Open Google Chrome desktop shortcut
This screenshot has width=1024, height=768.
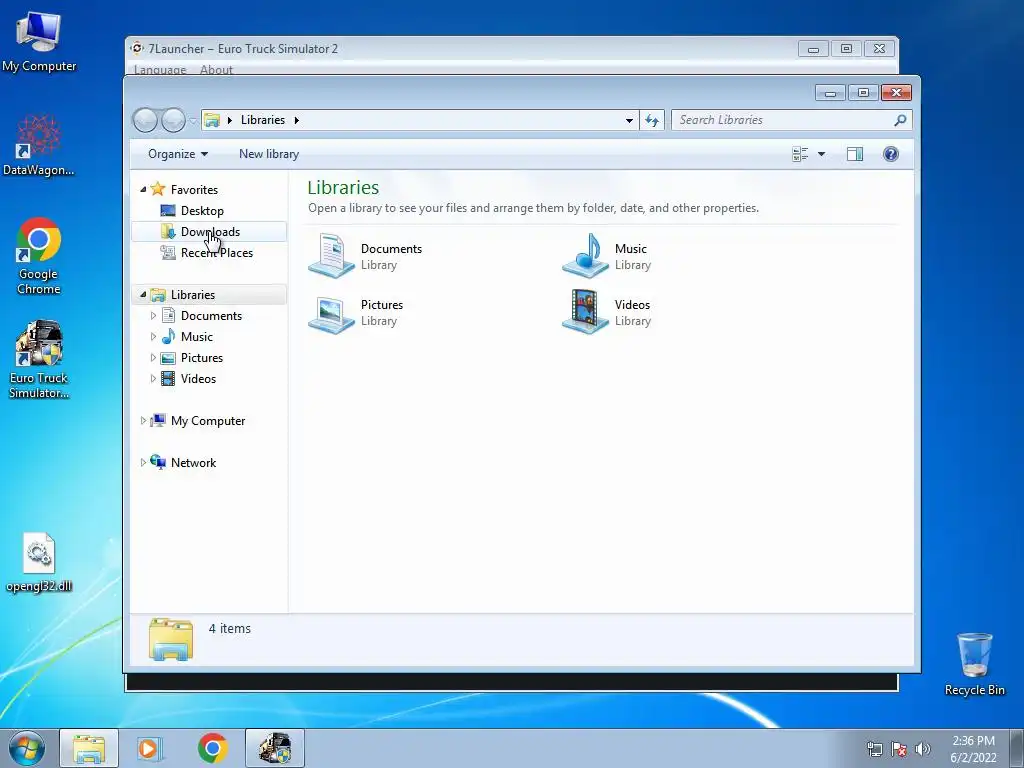point(39,256)
